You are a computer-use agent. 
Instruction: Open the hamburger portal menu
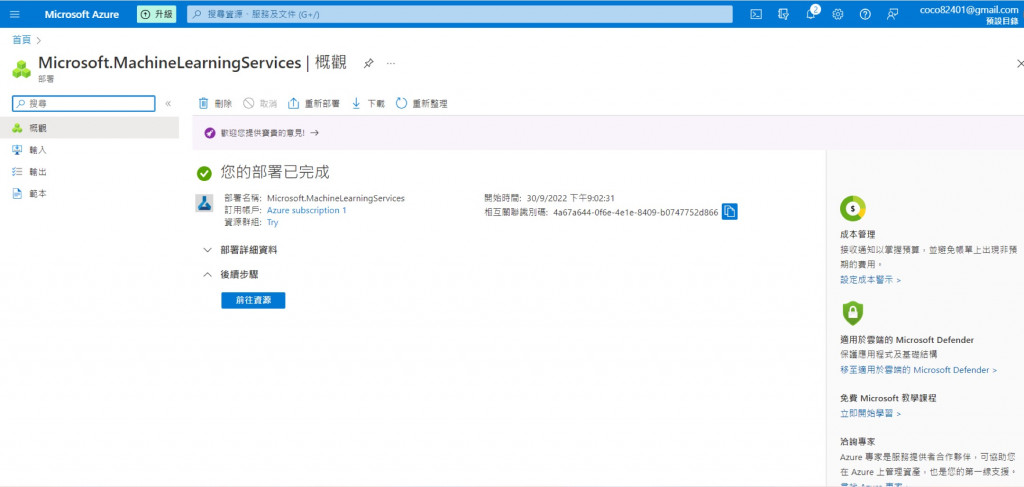coord(15,14)
